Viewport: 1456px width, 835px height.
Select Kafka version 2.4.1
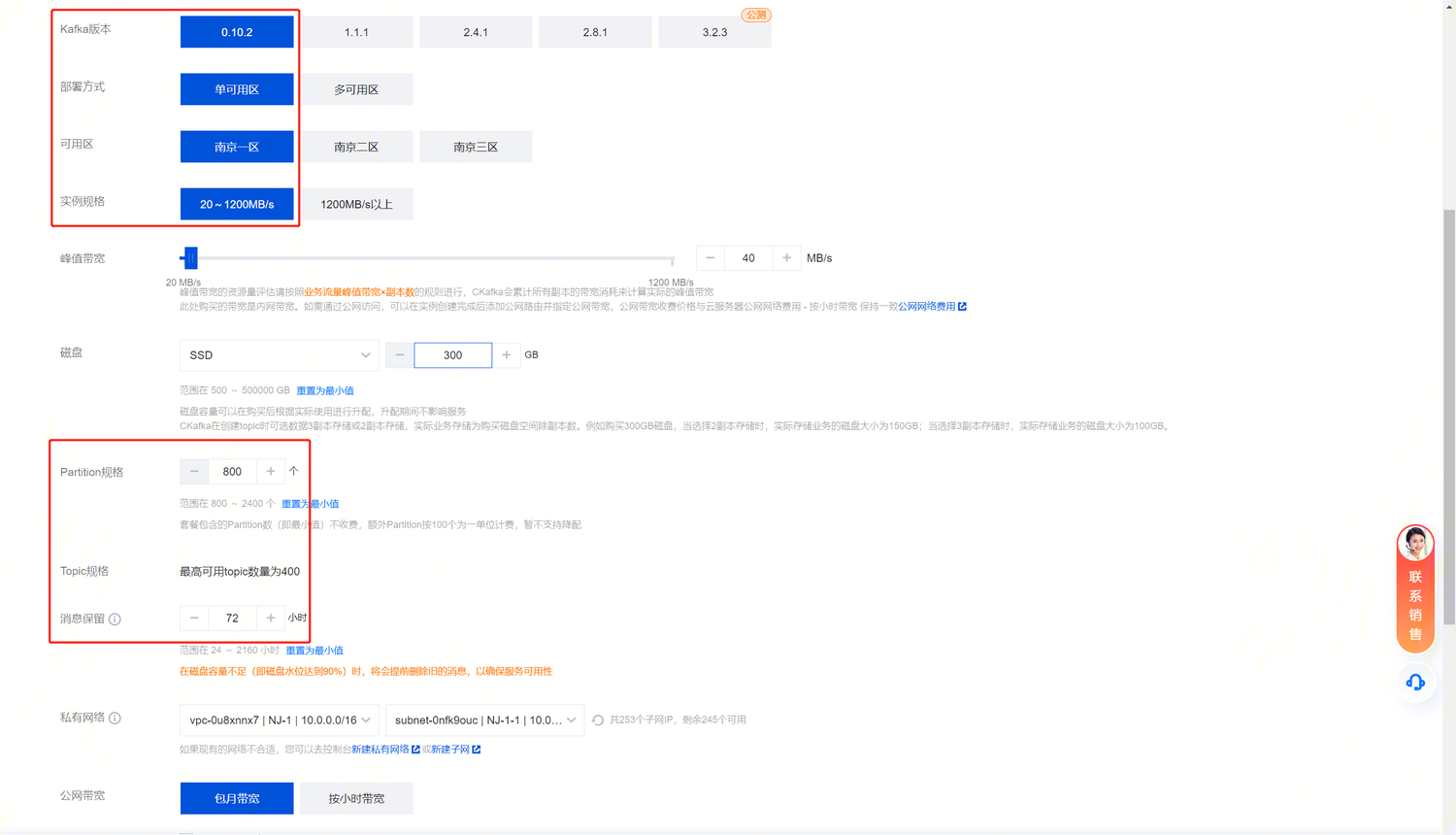476,32
